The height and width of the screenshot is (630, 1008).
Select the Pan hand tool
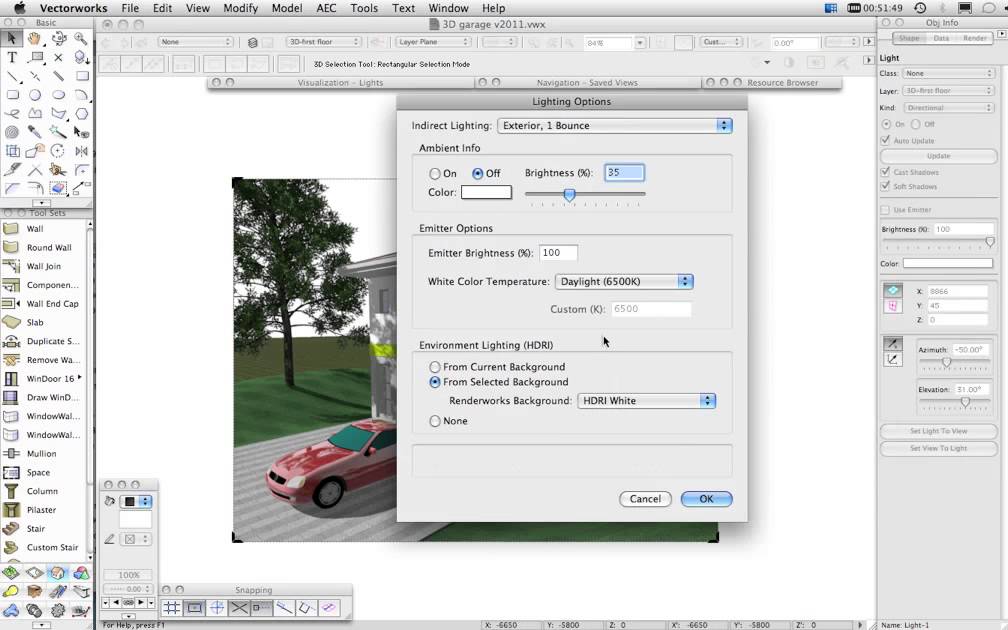coord(35,39)
